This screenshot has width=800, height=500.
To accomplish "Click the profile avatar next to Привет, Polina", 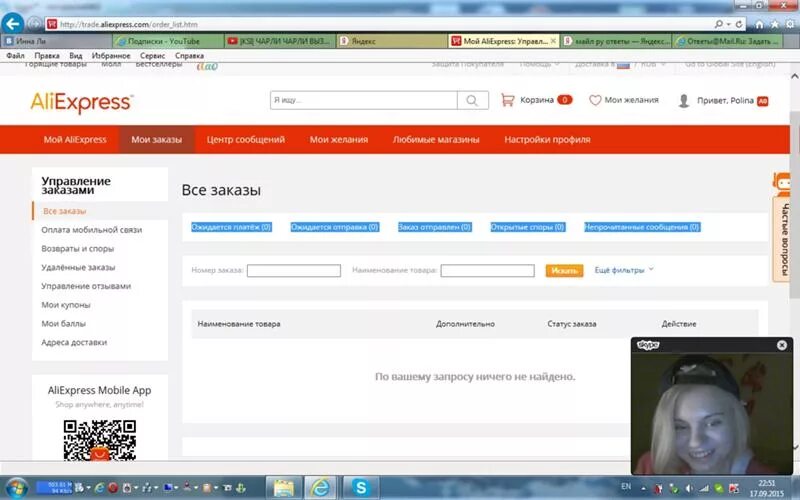I will tap(684, 101).
